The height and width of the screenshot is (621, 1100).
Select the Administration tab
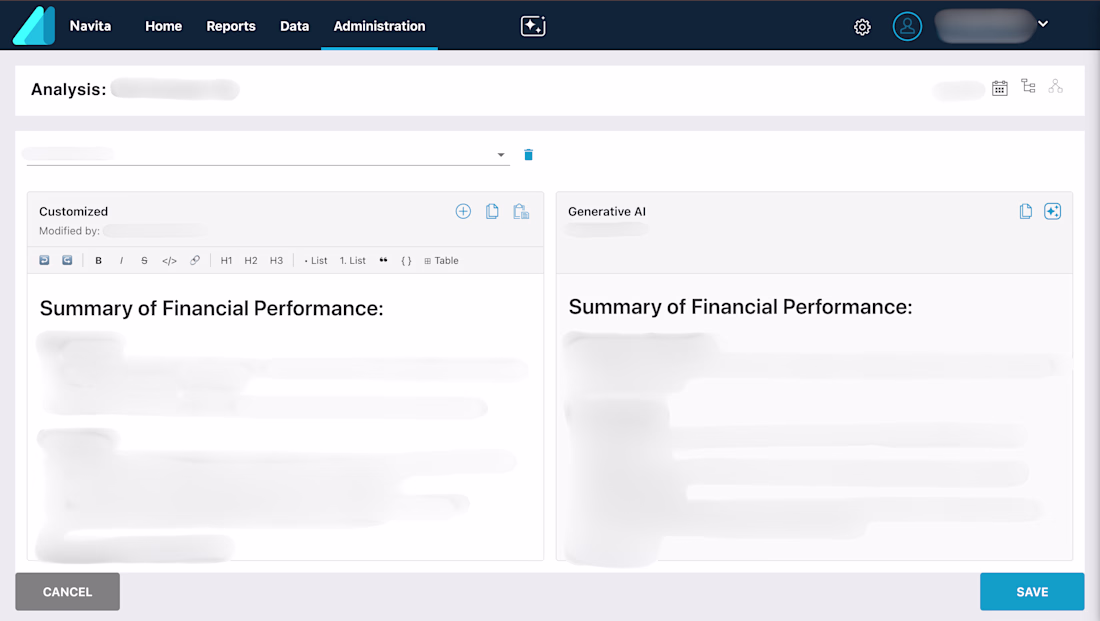point(380,26)
